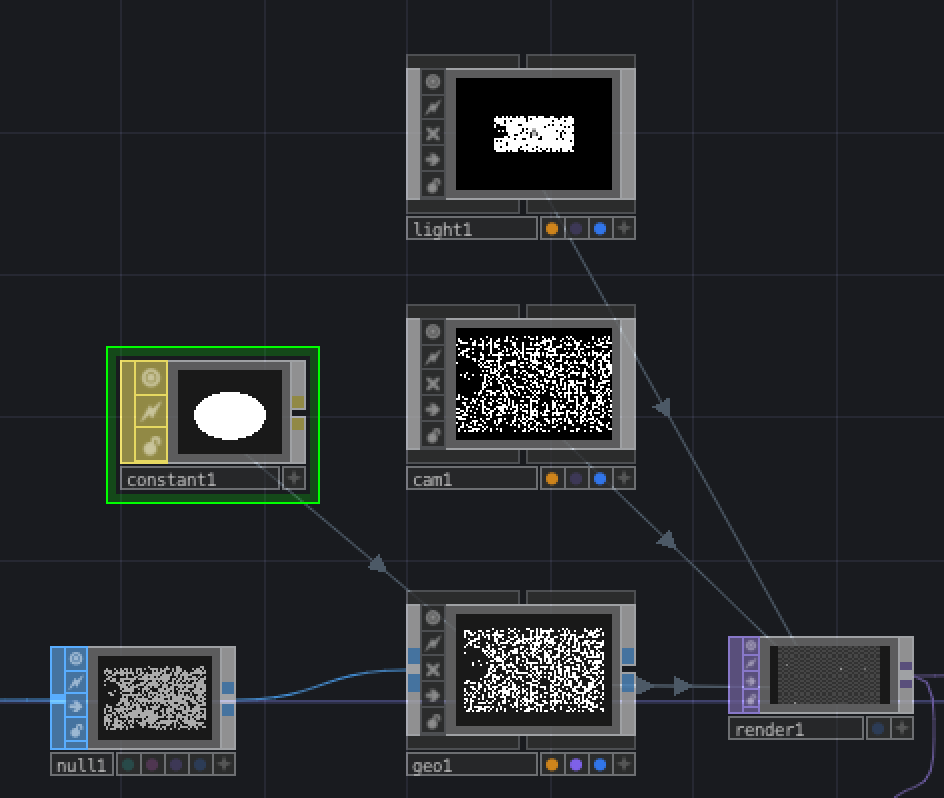Click the plus button beside cam1 name
The height and width of the screenshot is (798, 944).
click(624, 479)
